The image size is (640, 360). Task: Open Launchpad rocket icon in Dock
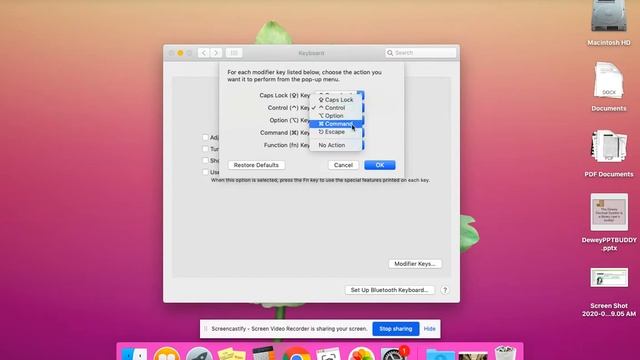(x=199, y=353)
